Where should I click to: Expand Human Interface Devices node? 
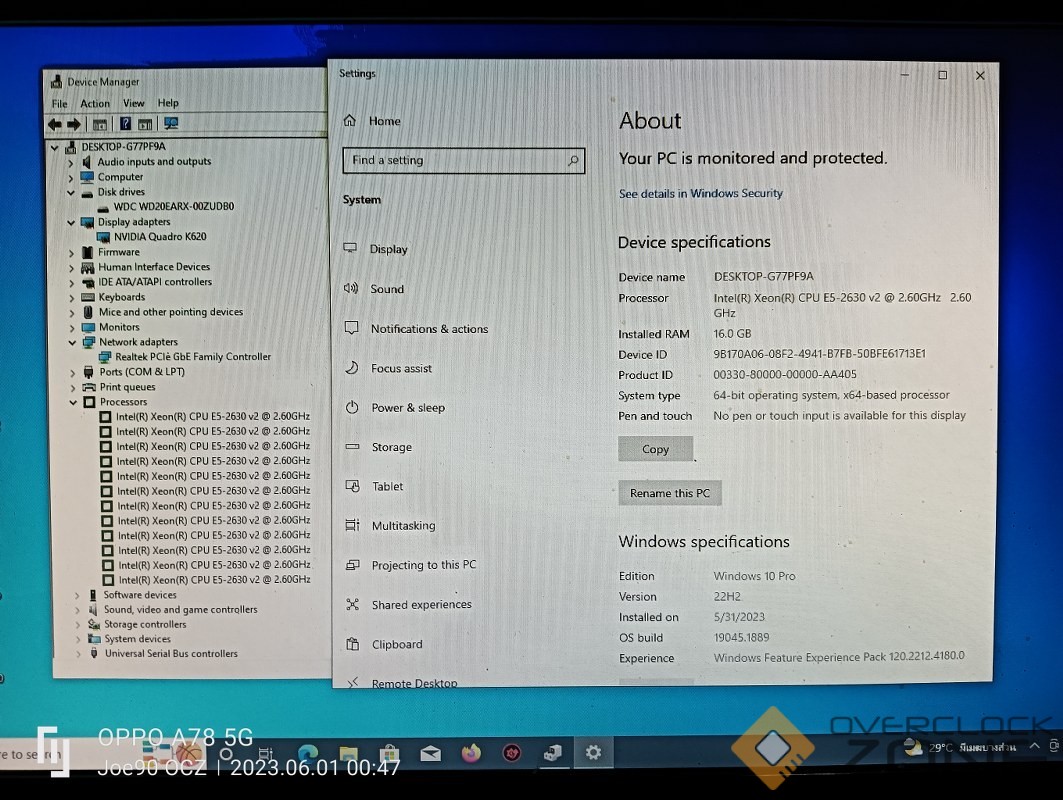click(x=72, y=268)
